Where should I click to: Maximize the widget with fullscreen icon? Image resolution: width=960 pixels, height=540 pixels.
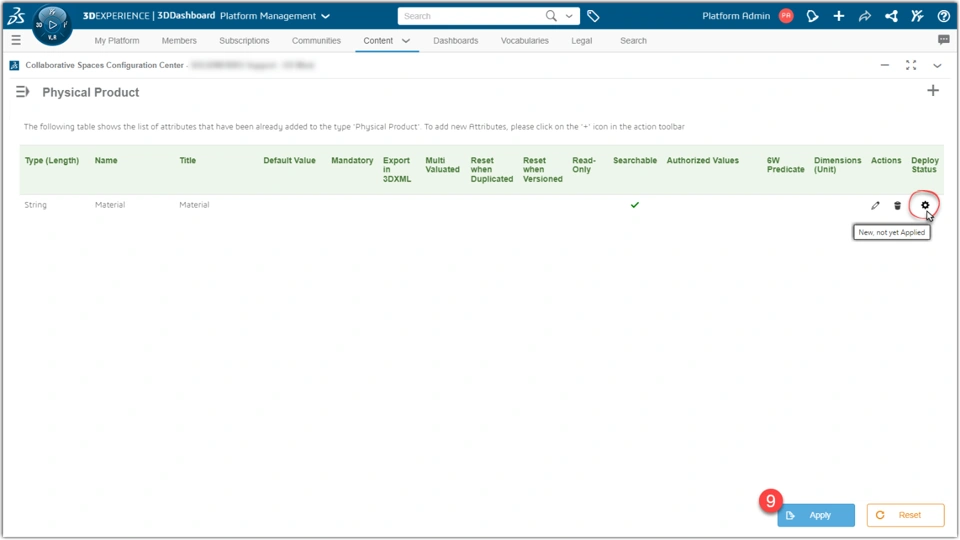pos(911,65)
